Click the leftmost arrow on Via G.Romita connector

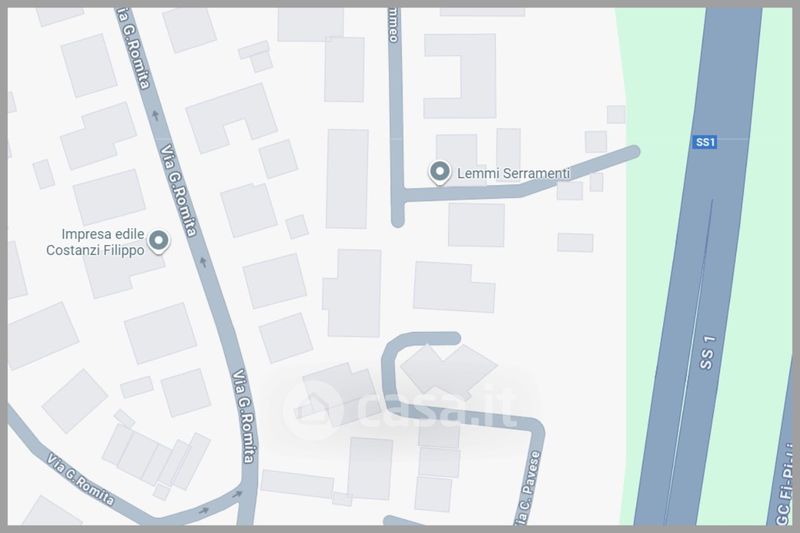coord(204,510)
